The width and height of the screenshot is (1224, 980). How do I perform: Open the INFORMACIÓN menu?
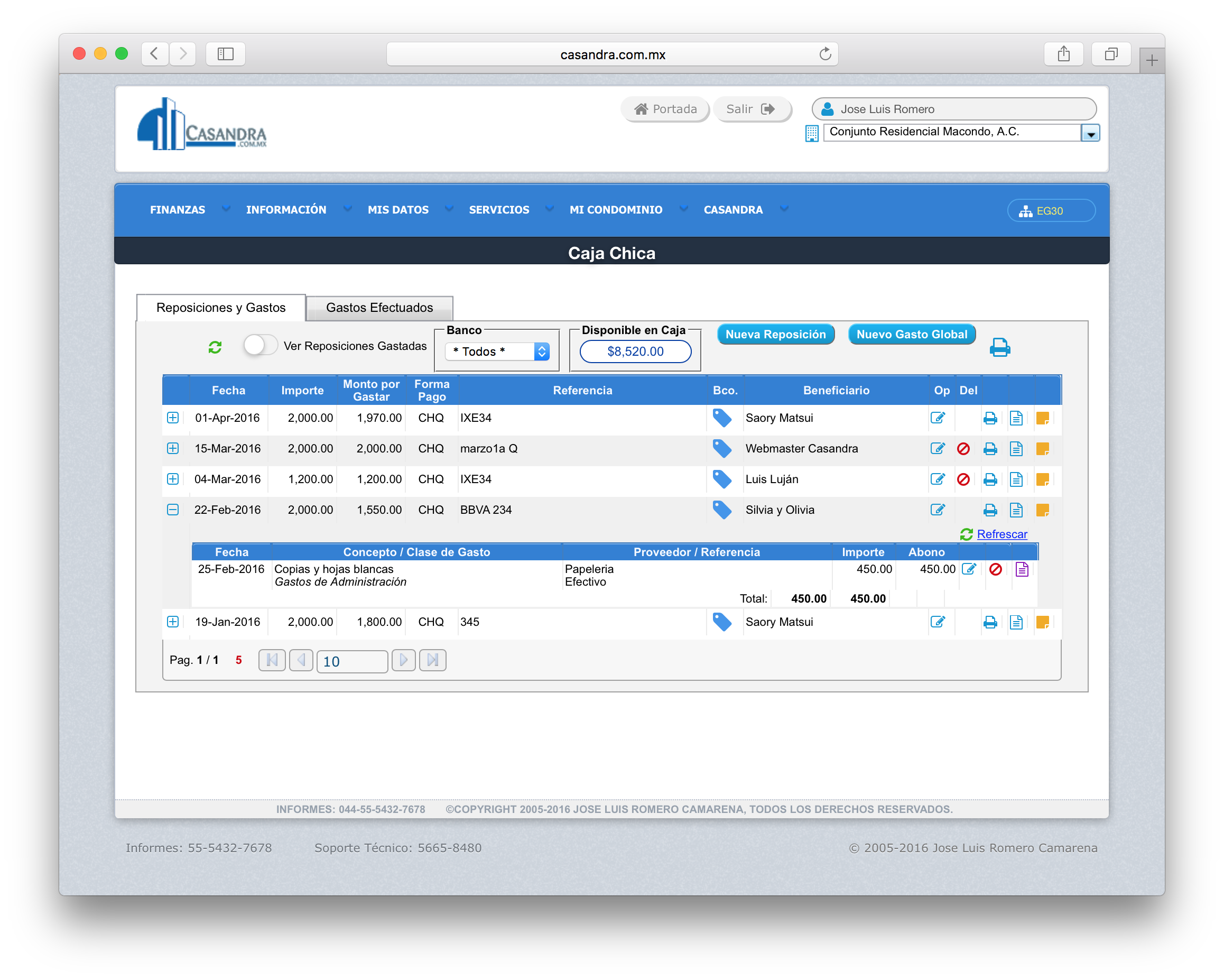[286, 209]
